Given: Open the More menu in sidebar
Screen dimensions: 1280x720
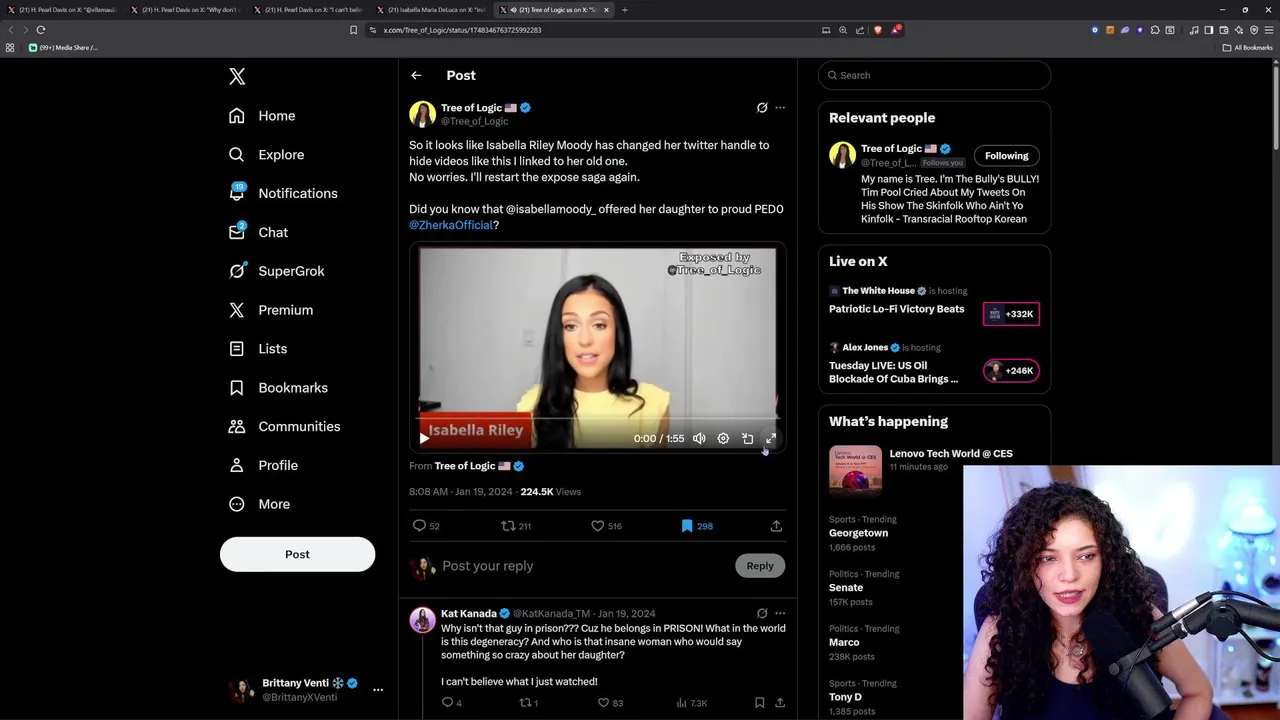Looking at the screenshot, I should (259, 504).
